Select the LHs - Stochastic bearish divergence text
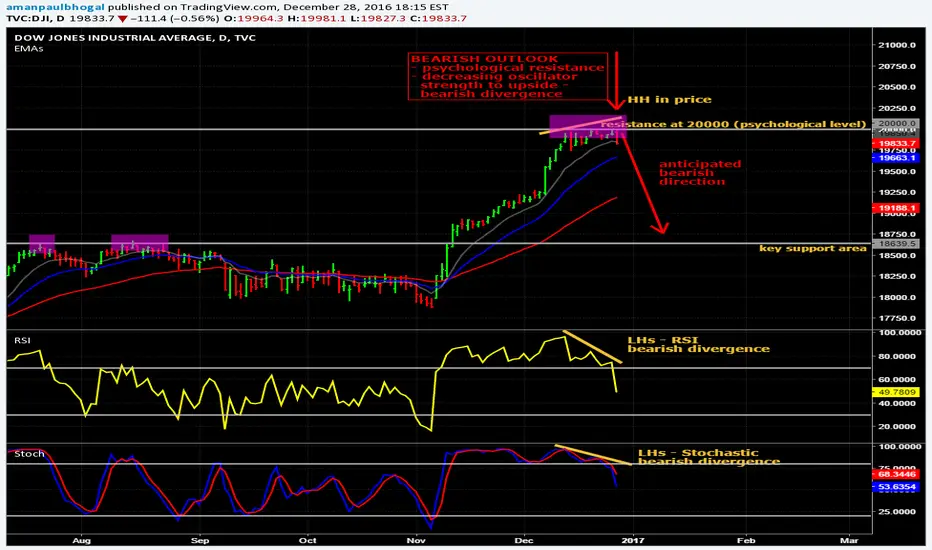 (x=709, y=457)
